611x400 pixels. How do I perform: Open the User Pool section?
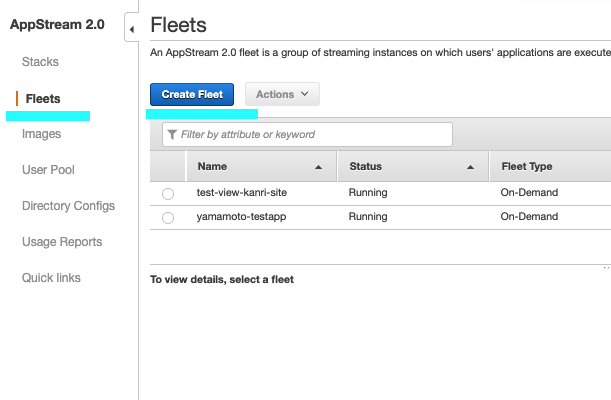tap(48, 170)
